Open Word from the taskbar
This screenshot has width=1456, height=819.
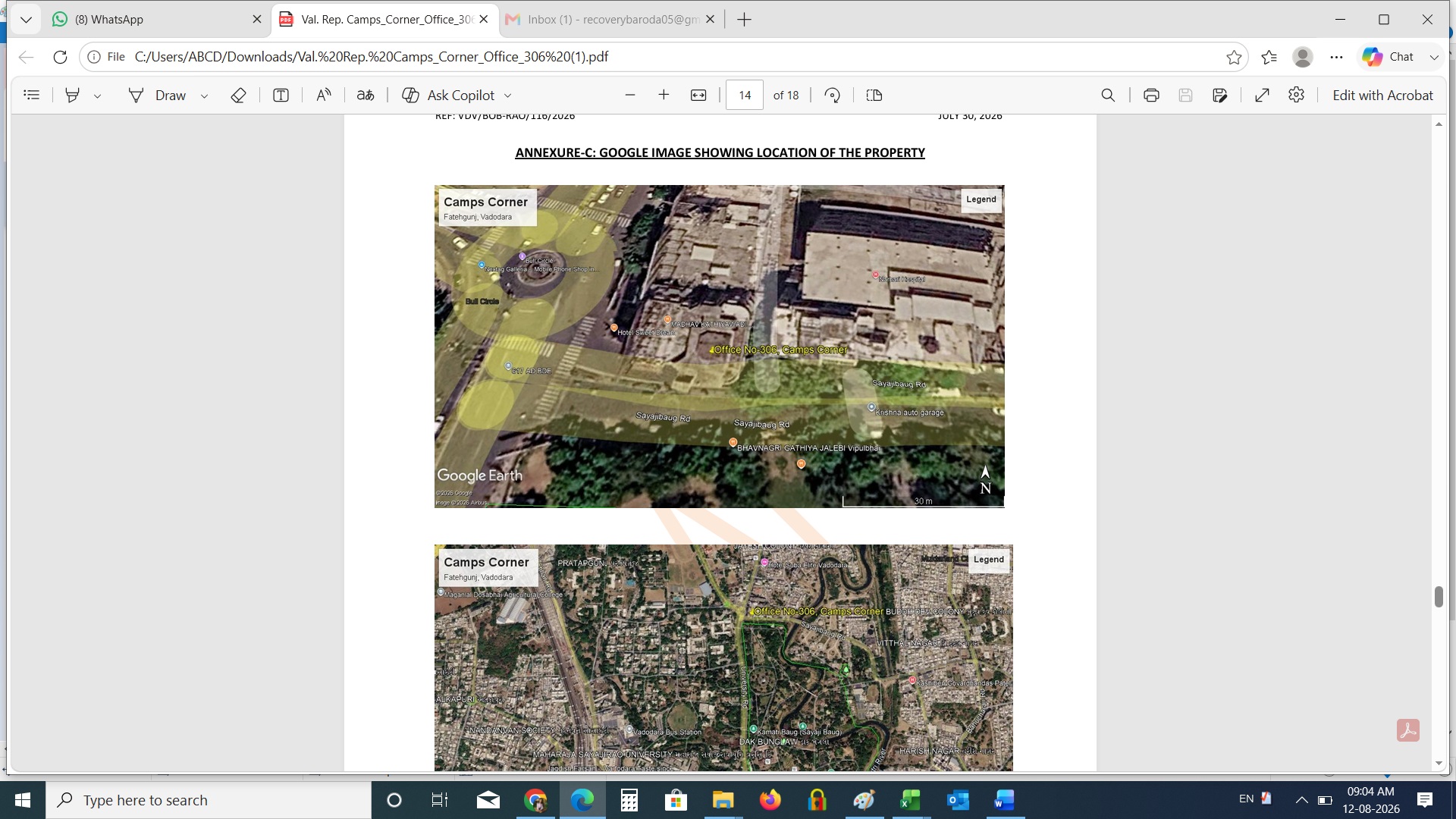click(1004, 800)
